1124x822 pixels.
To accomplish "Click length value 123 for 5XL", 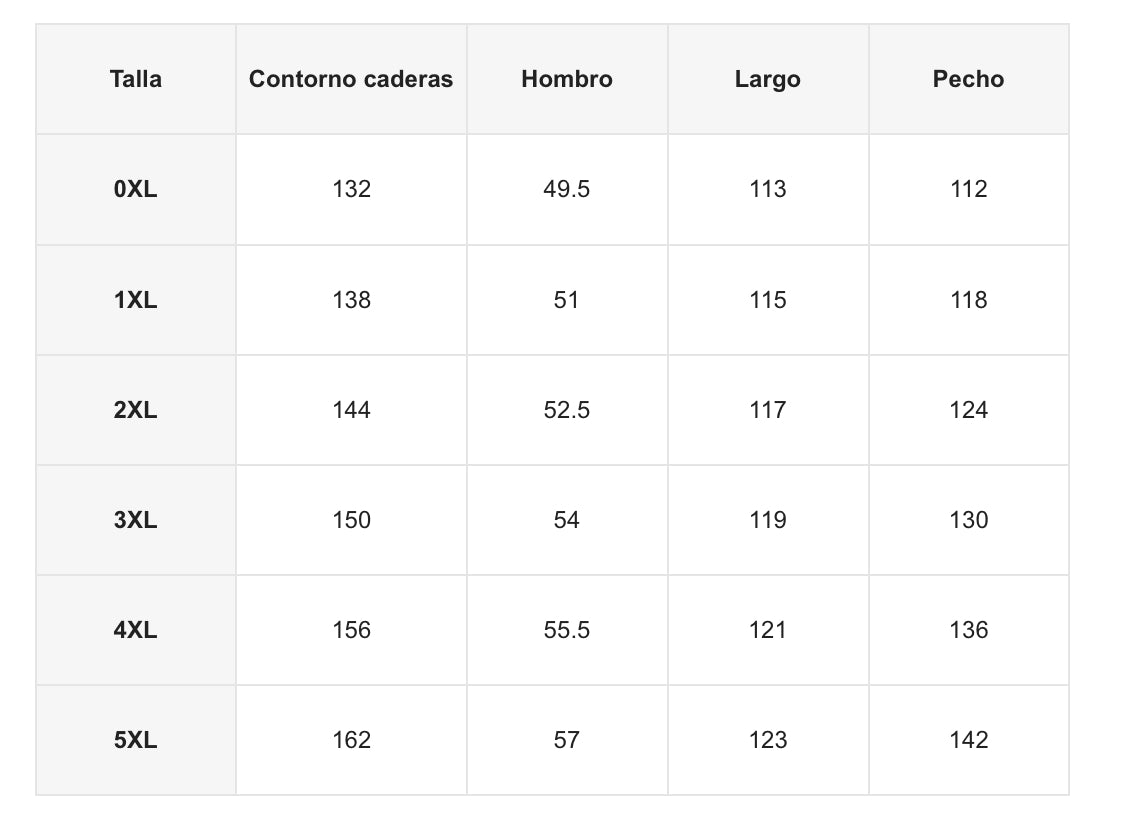I will tap(768, 740).
